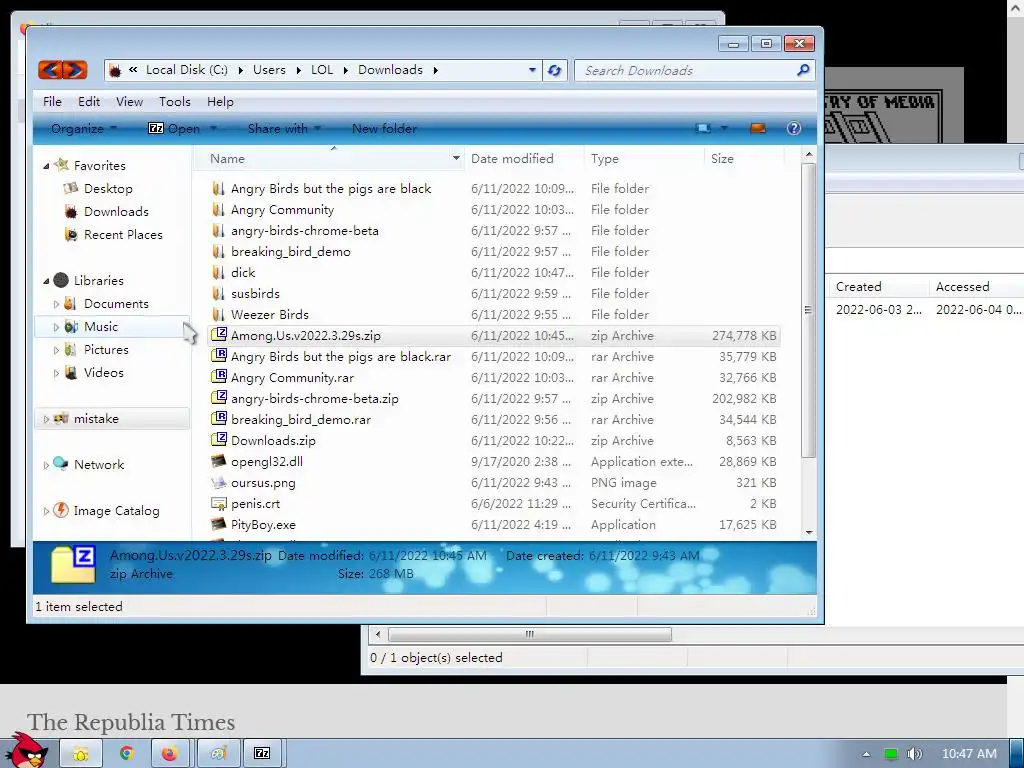Click the change view icon
1024x768 pixels.
(703, 128)
